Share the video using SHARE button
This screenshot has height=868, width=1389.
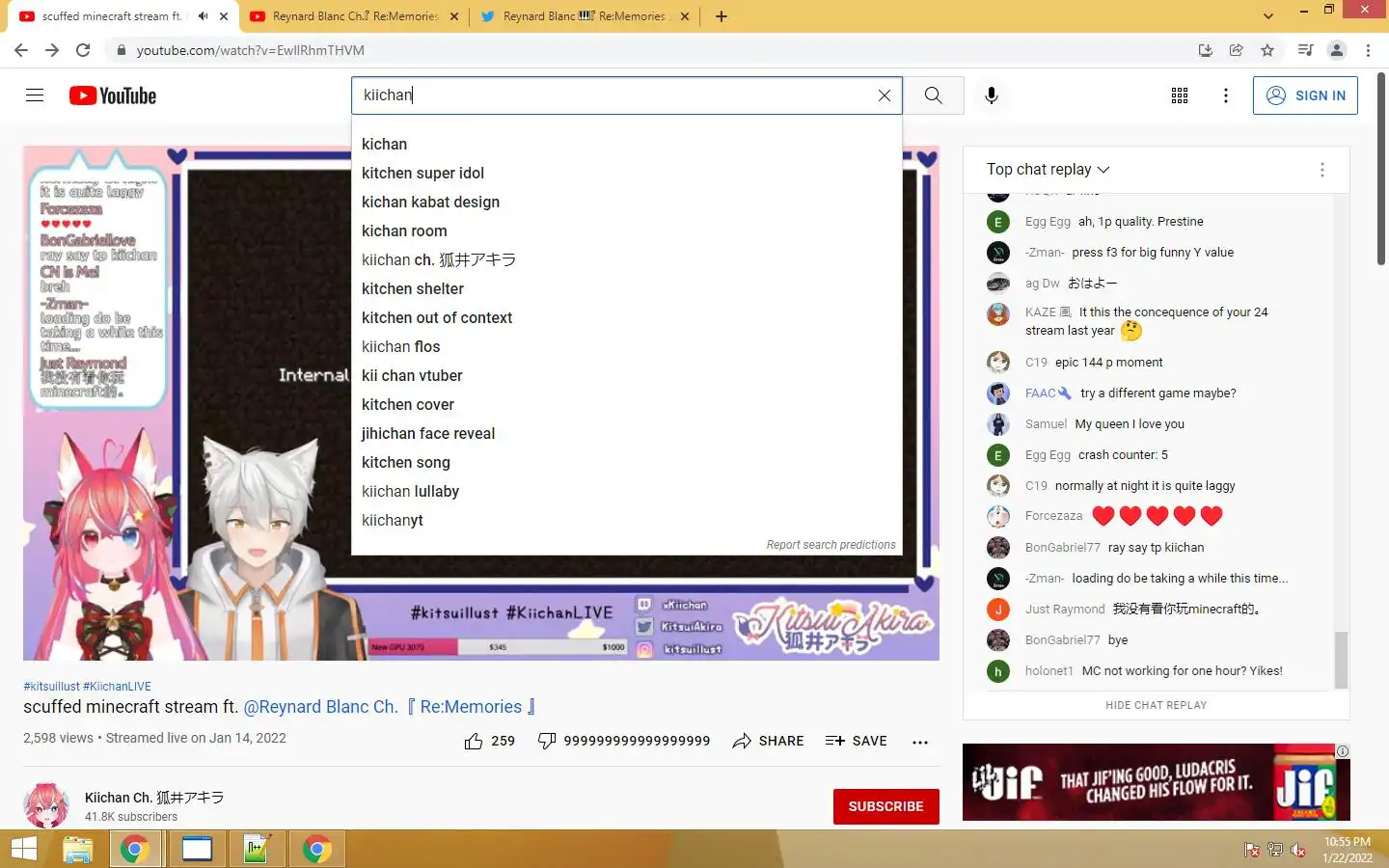(x=768, y=741)
